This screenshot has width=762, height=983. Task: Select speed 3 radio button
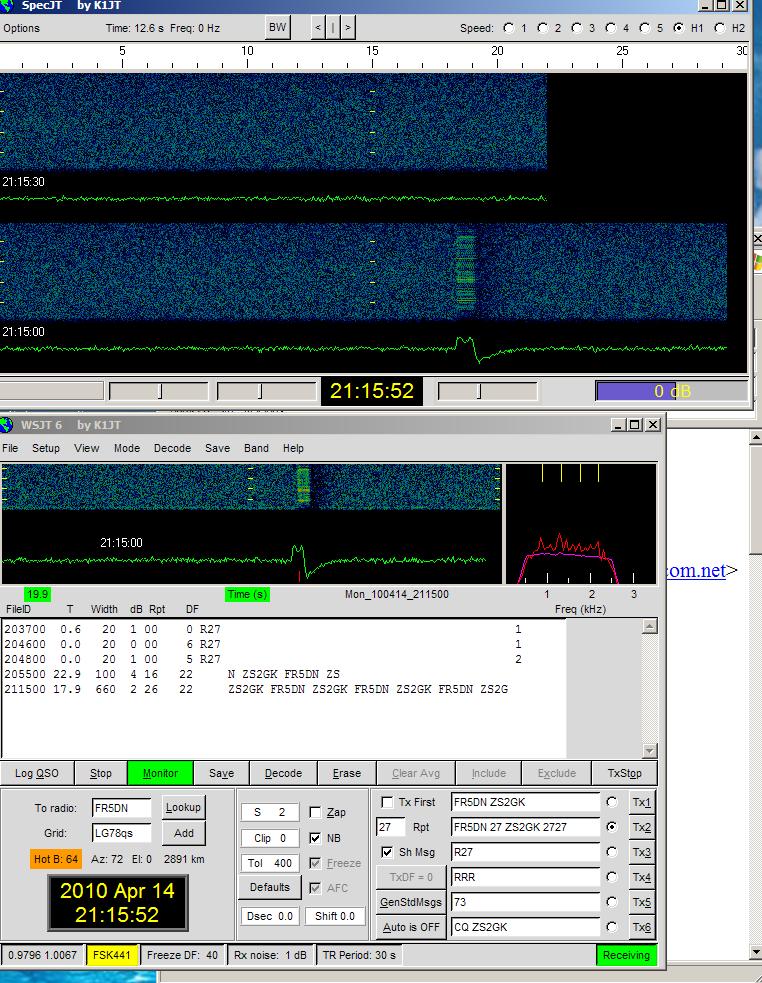[577, 28]
